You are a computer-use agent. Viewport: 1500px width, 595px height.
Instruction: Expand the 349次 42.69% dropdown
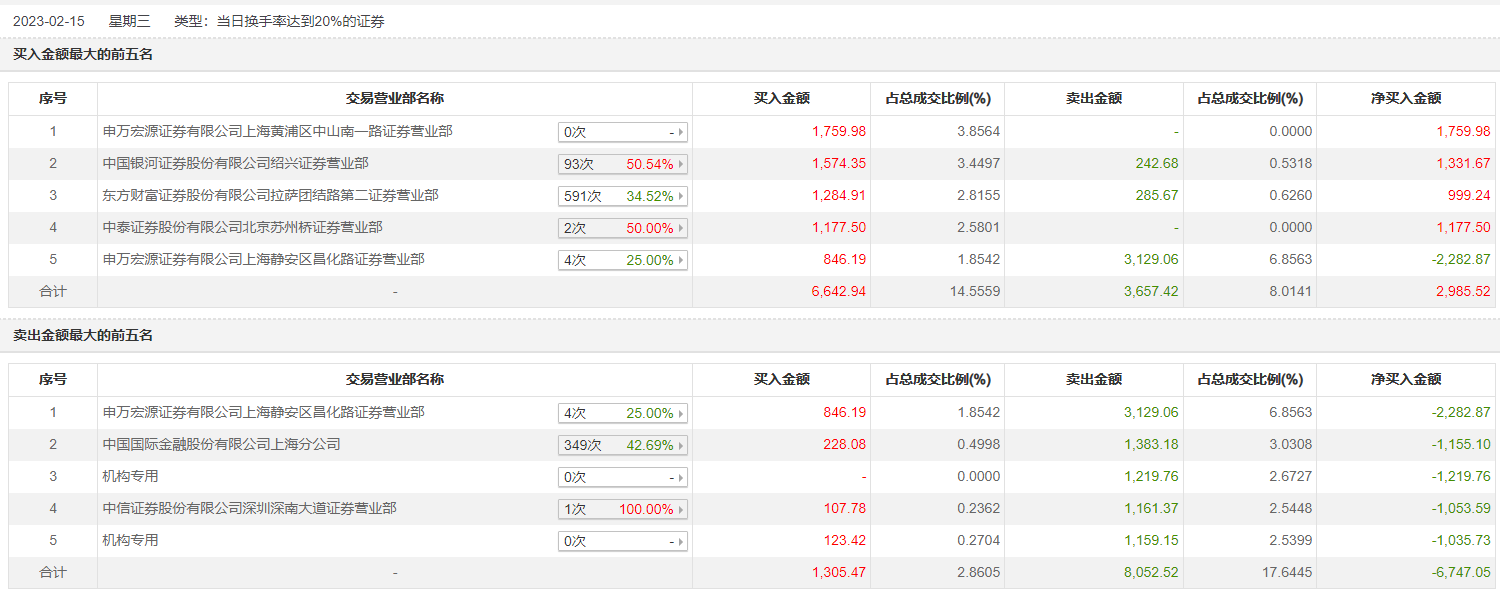(622, 445)
